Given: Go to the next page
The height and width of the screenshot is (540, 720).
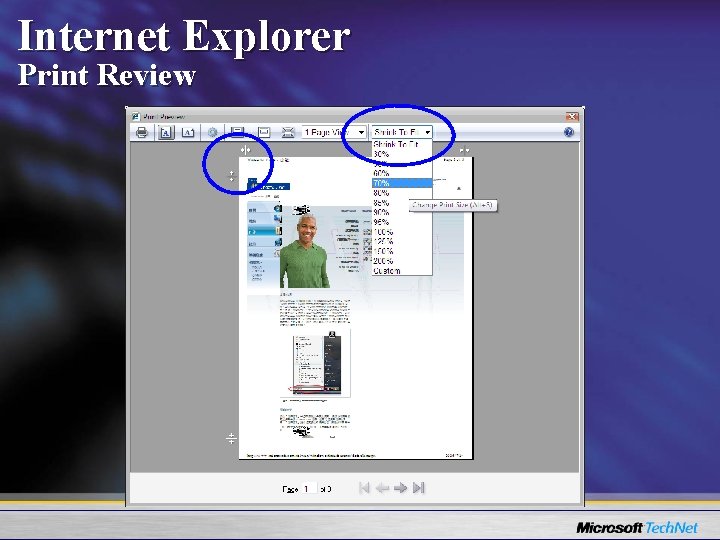Looking at the screenshot, I should [x=400, y=488].
